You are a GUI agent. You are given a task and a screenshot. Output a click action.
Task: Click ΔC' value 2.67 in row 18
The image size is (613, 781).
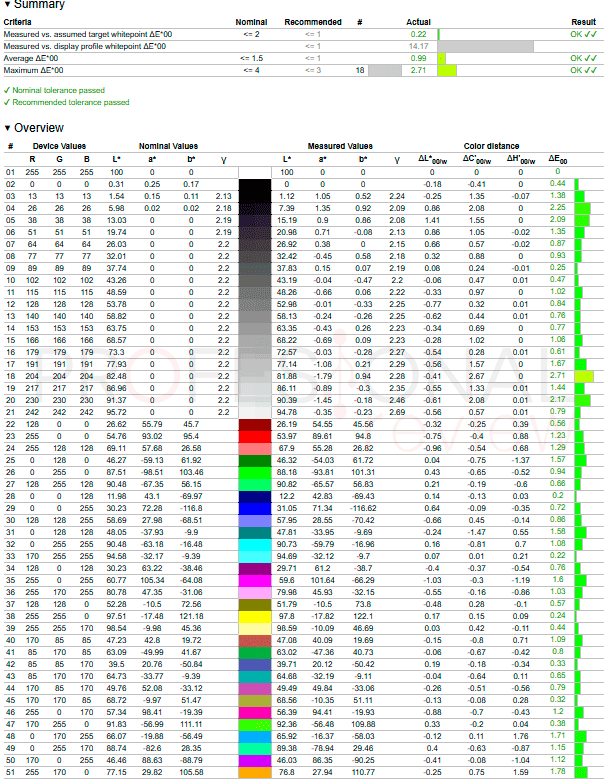[477, 376]
